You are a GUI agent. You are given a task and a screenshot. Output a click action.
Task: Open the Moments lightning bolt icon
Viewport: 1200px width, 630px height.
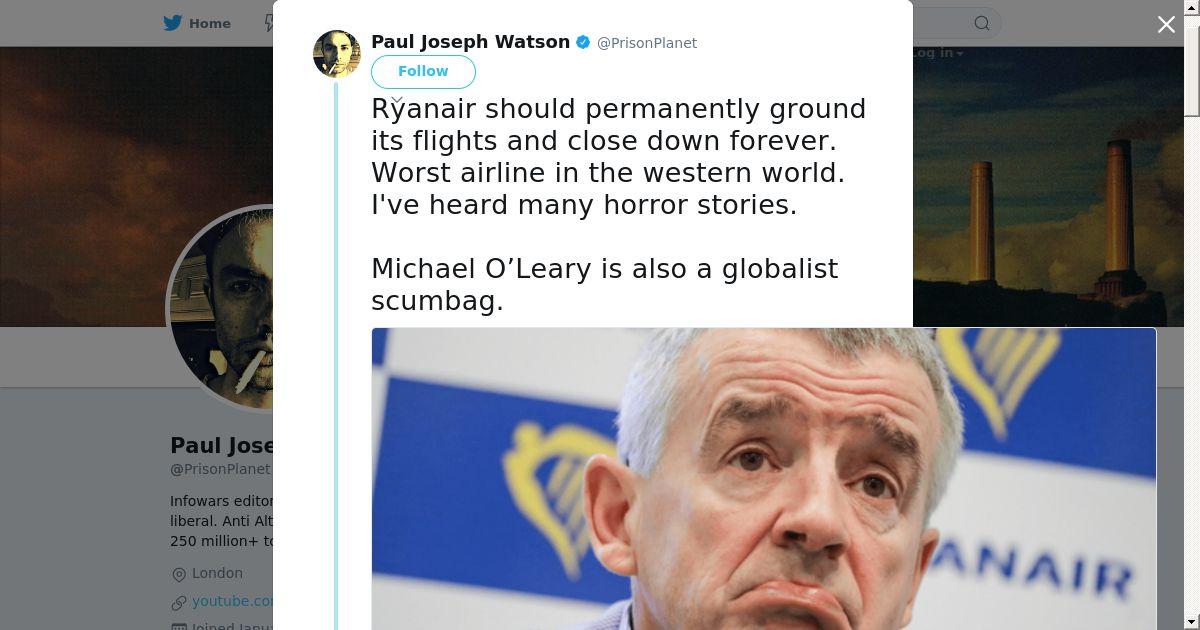click(x=269, y=23)
